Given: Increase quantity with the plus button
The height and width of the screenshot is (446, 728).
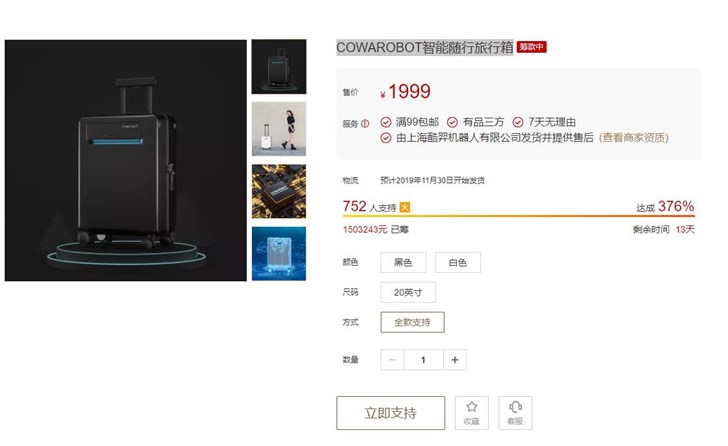Looking at the screenshot, I should (455, 360).
